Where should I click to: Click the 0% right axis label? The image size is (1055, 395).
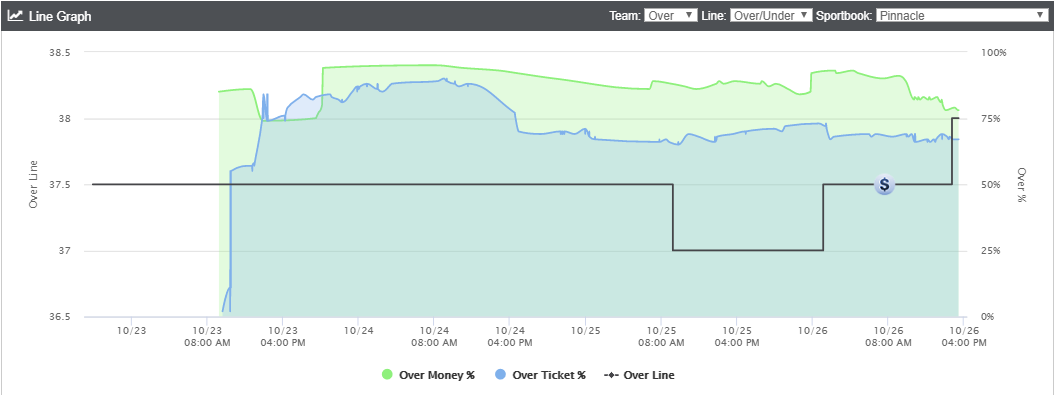989,317
